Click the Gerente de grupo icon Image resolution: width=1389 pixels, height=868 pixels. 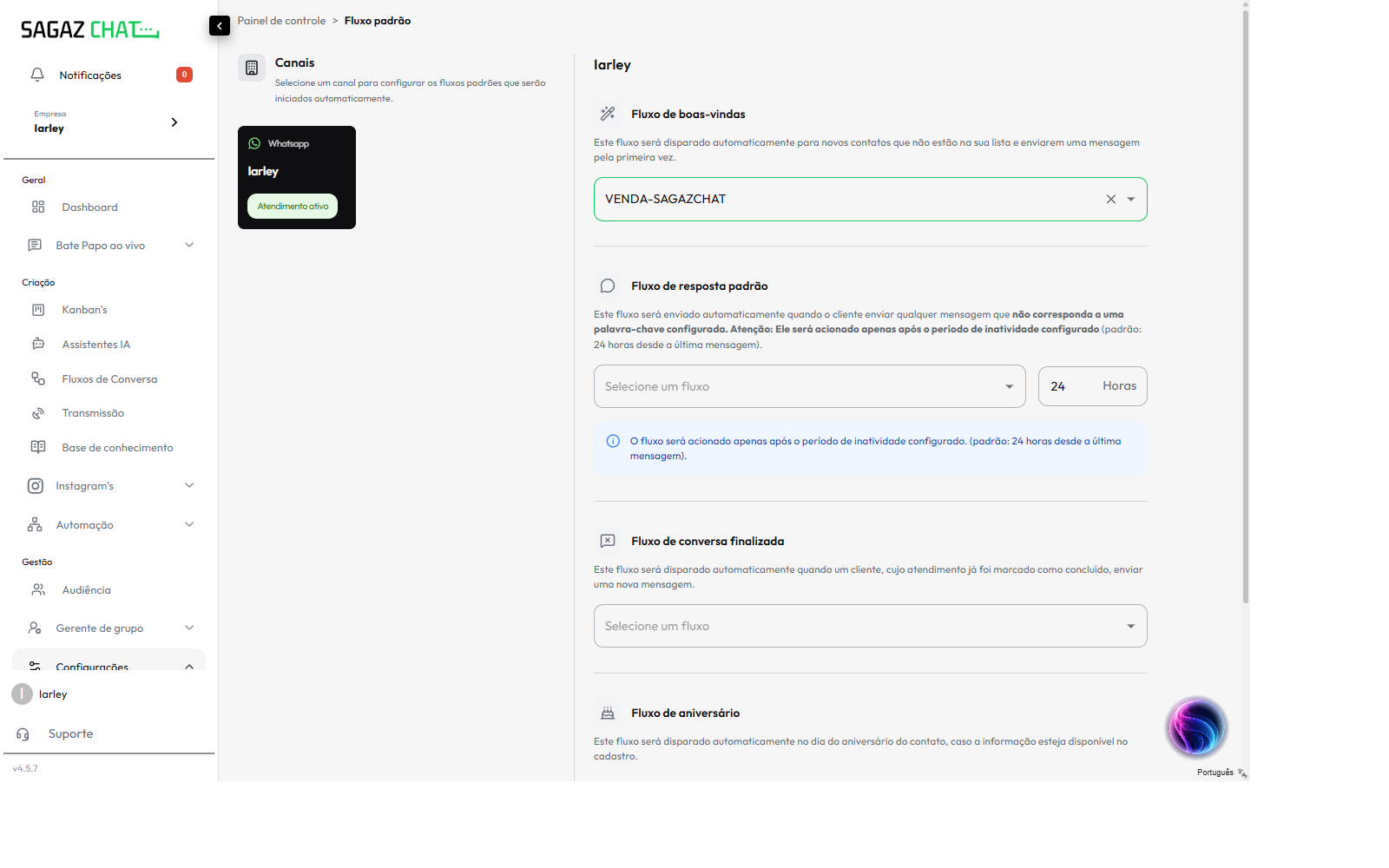pyautogui.click(x=35, y=628)
